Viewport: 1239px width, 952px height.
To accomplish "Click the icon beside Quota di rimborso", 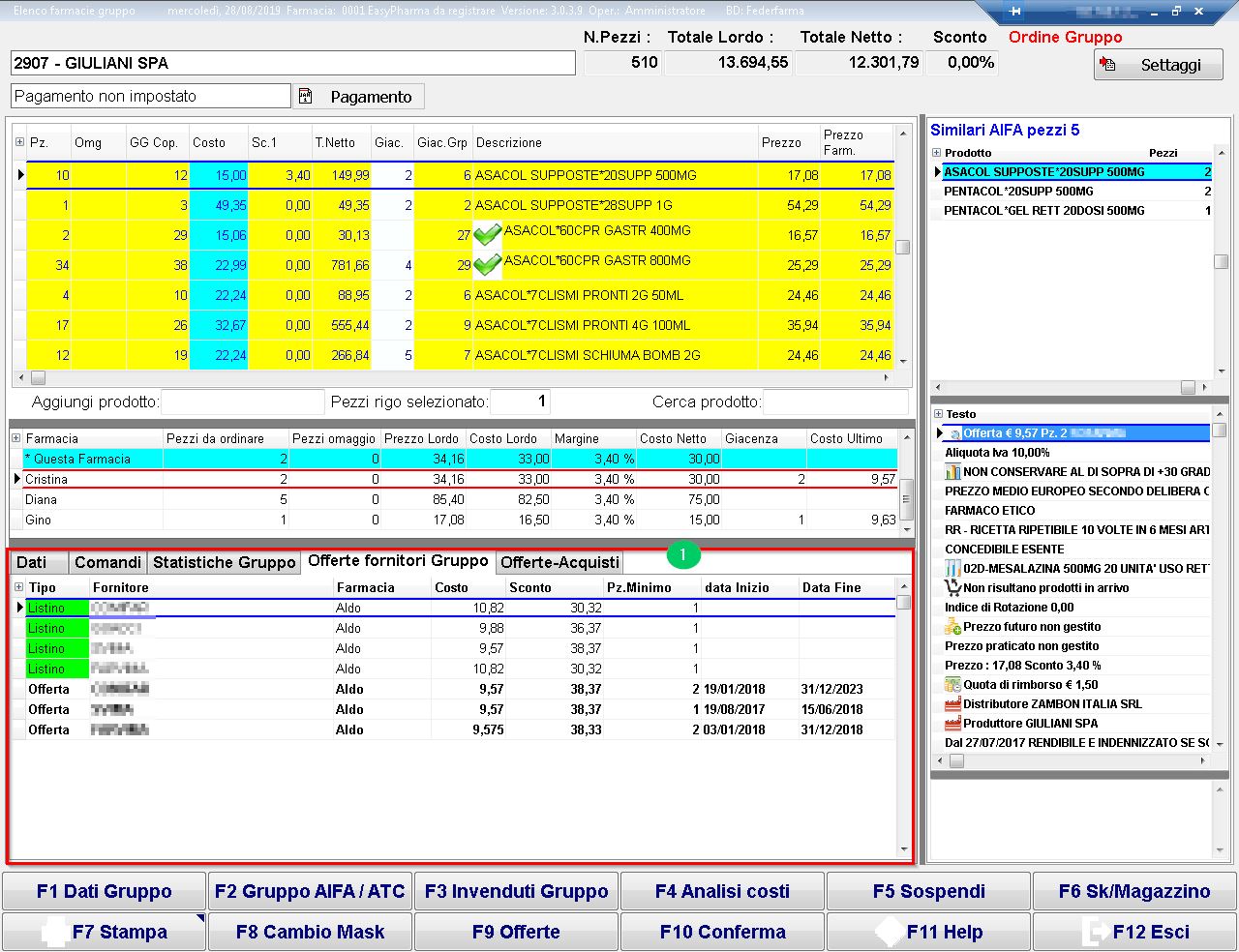I will point(952,685).
